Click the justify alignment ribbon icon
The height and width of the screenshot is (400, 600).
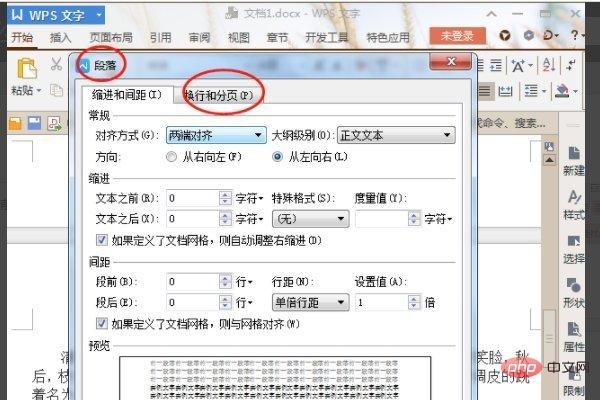484,91
